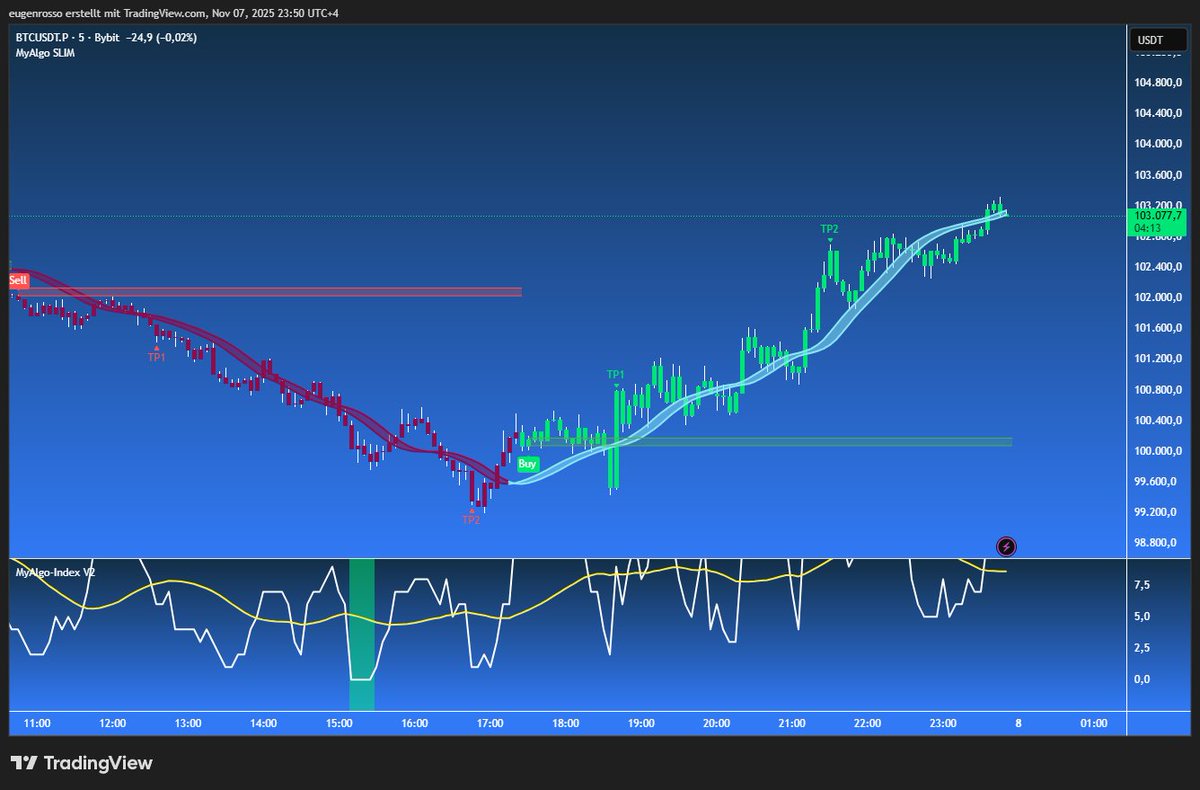
Task: Click the MyAlgo-Index V2 indicator legend
Action: [53, 572]
